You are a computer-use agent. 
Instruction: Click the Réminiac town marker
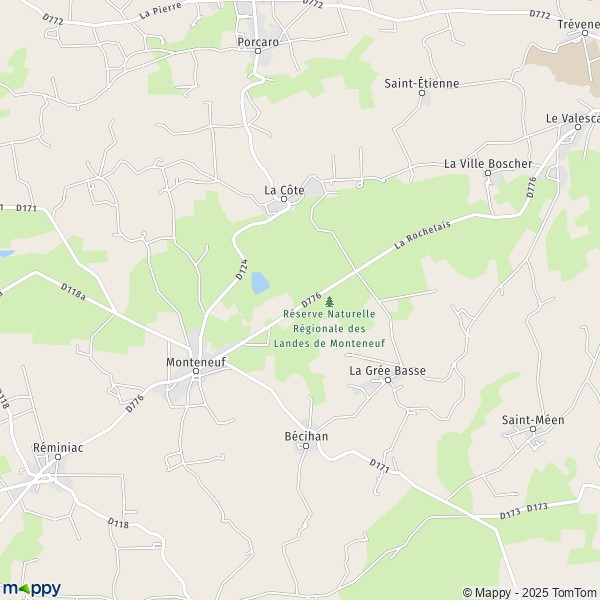(x=58, y=457)
